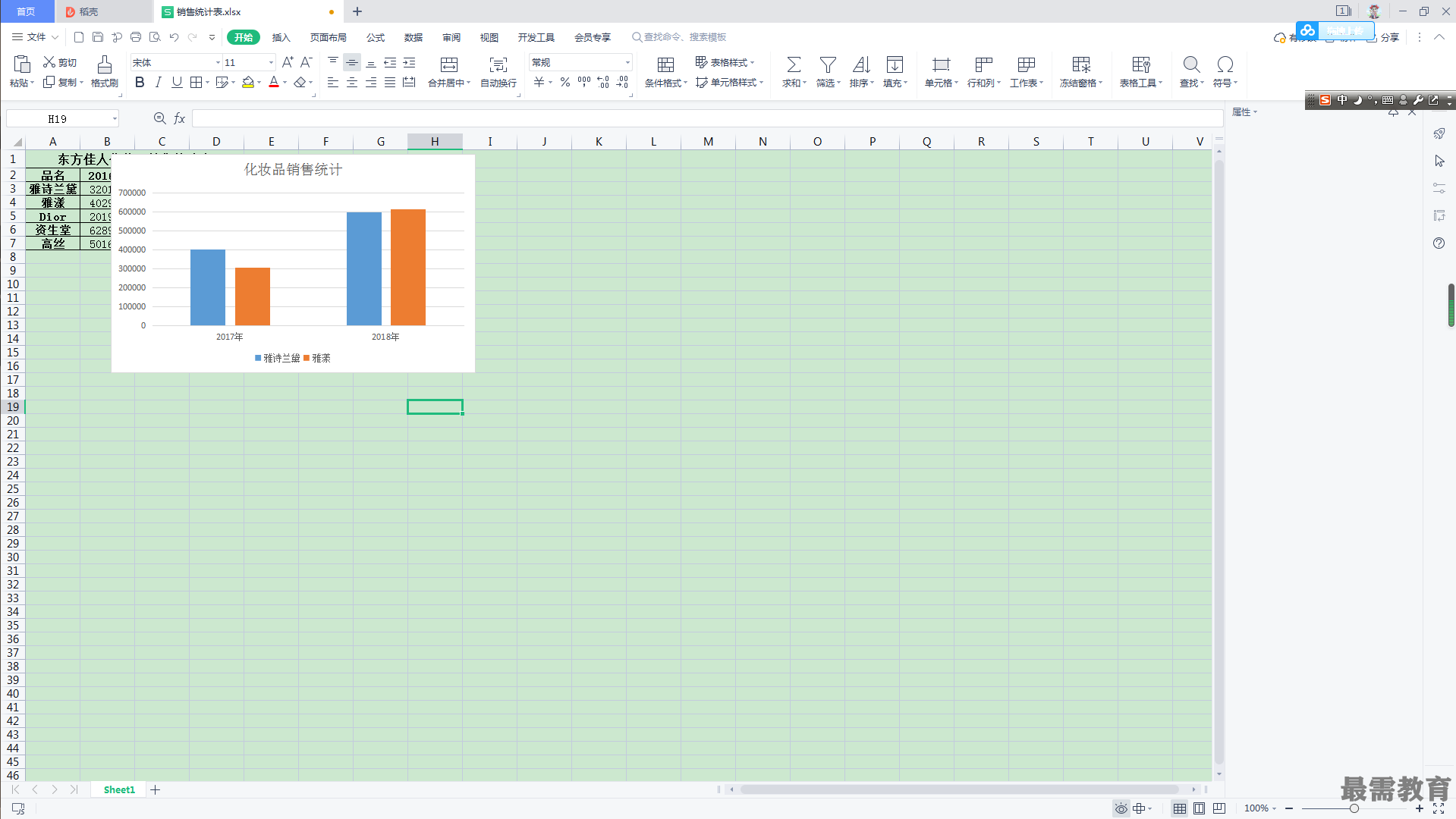Click the Freeze Panes icon

(x=1081, y=64)
